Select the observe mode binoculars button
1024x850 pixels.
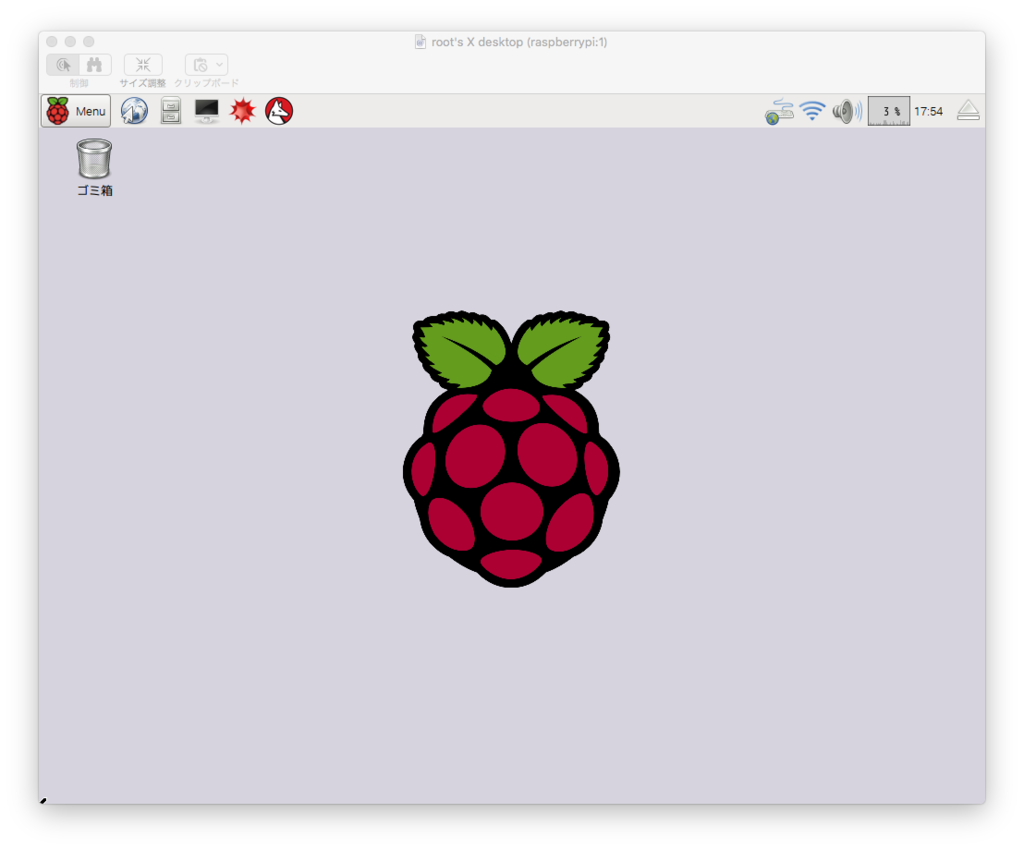[x=95, y=65]
